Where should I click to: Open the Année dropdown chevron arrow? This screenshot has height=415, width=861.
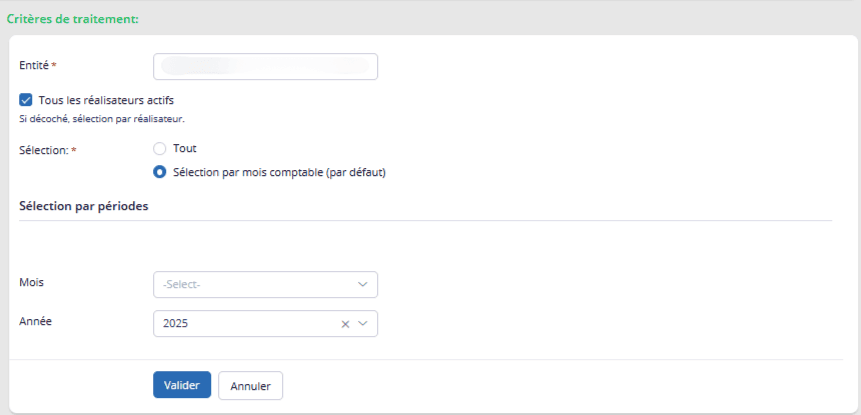coord(363,324)
